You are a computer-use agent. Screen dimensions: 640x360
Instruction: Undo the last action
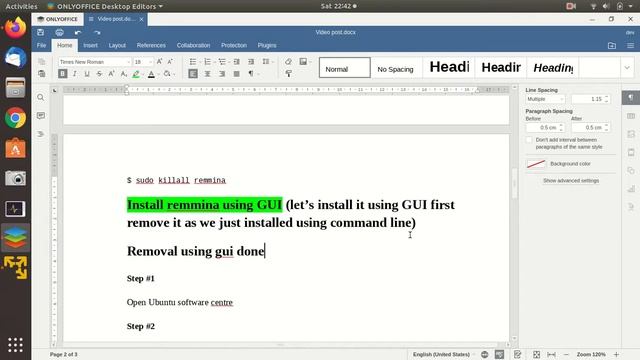tap(78, 32)
